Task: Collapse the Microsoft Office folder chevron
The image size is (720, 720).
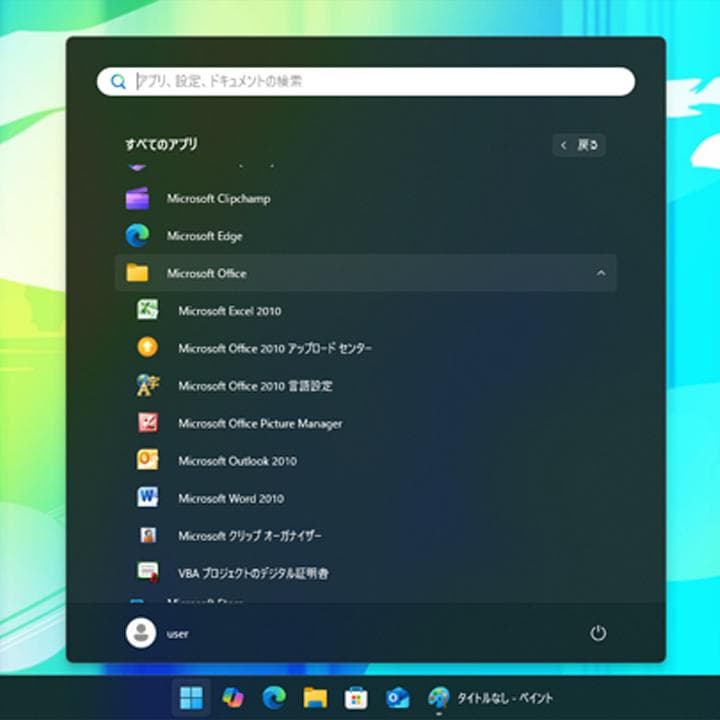Action: click(x=601, y=273)
